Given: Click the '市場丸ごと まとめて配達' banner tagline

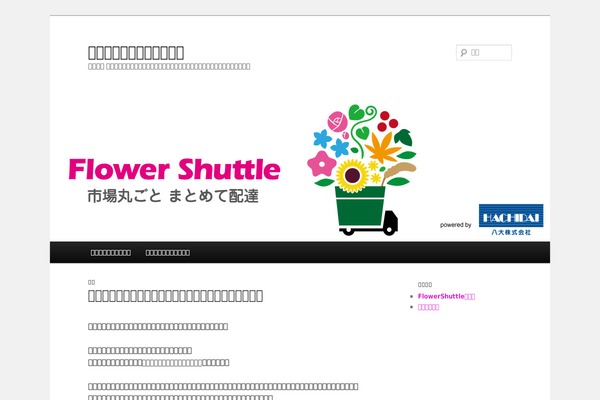Looking at the screenshot, I should (x=173, y=196).
